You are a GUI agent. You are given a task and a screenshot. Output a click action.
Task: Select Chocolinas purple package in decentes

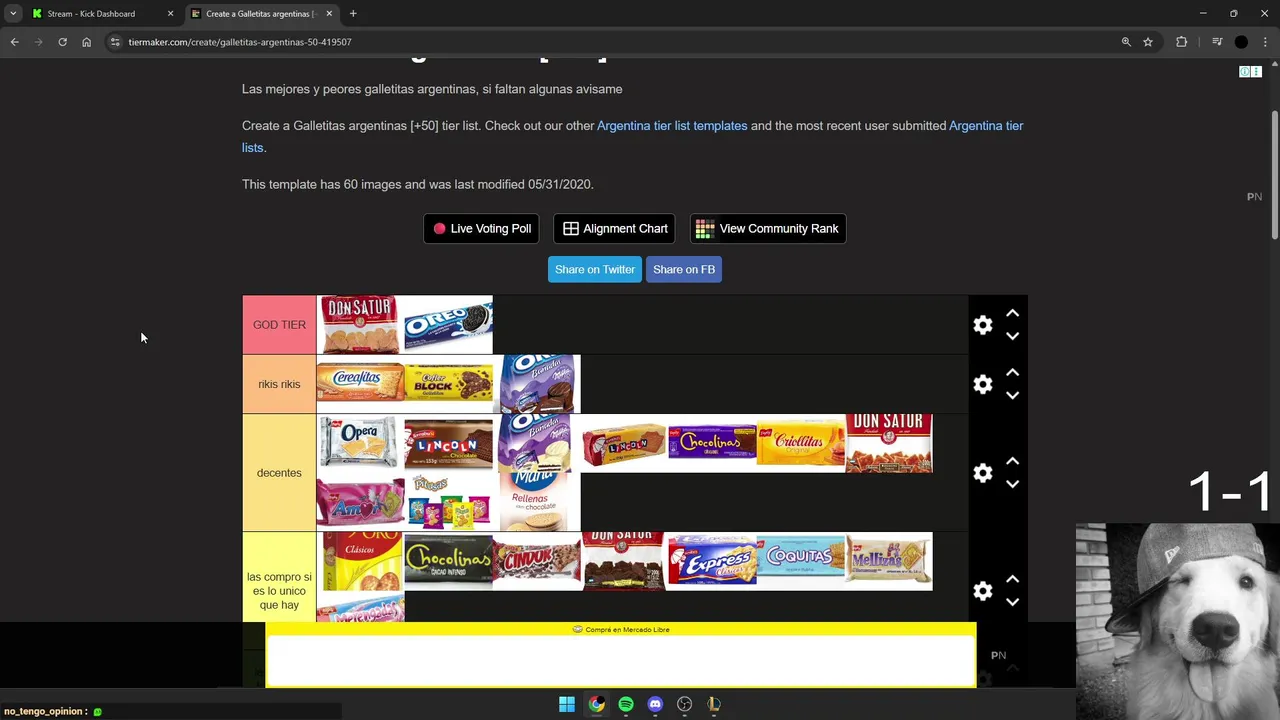[x=712, y=443]
